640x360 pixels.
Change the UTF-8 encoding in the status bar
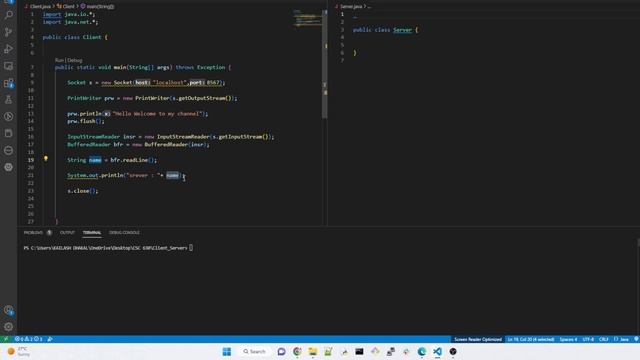click(x=588, y=339)
